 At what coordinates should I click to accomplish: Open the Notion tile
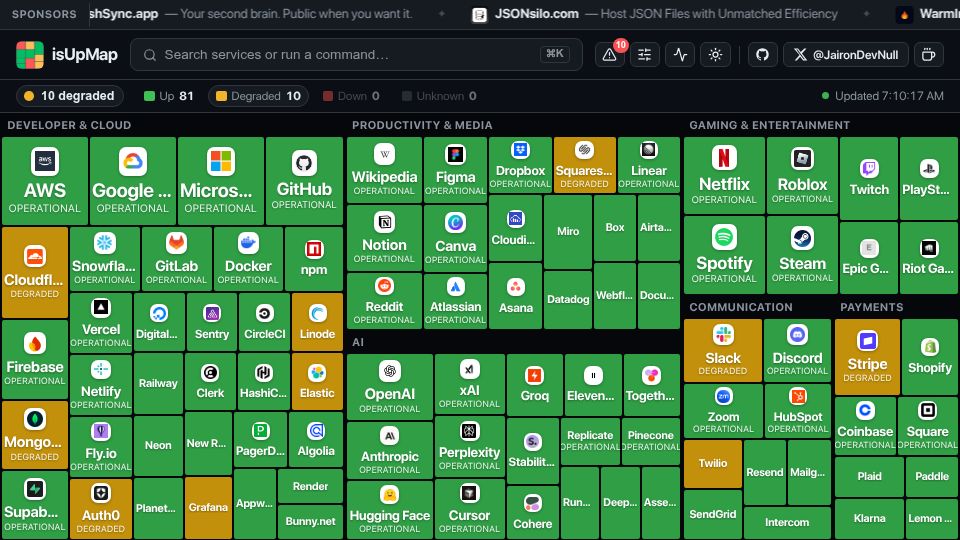coord(384,238)
